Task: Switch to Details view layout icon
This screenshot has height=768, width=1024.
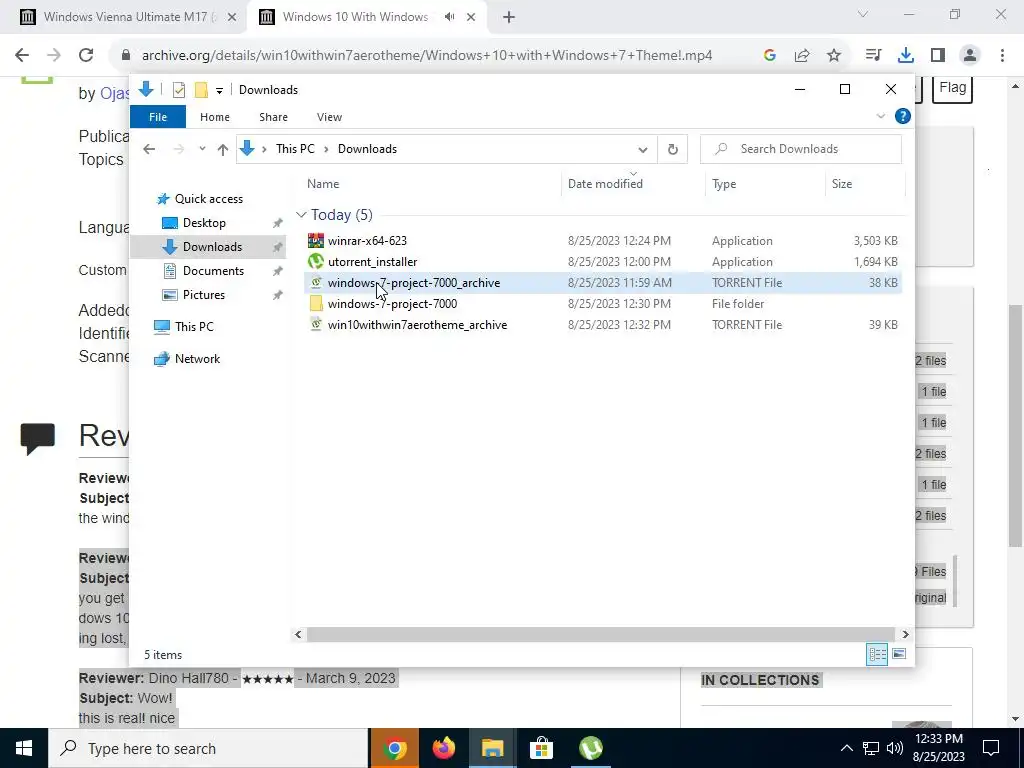Action: [876, 654]
